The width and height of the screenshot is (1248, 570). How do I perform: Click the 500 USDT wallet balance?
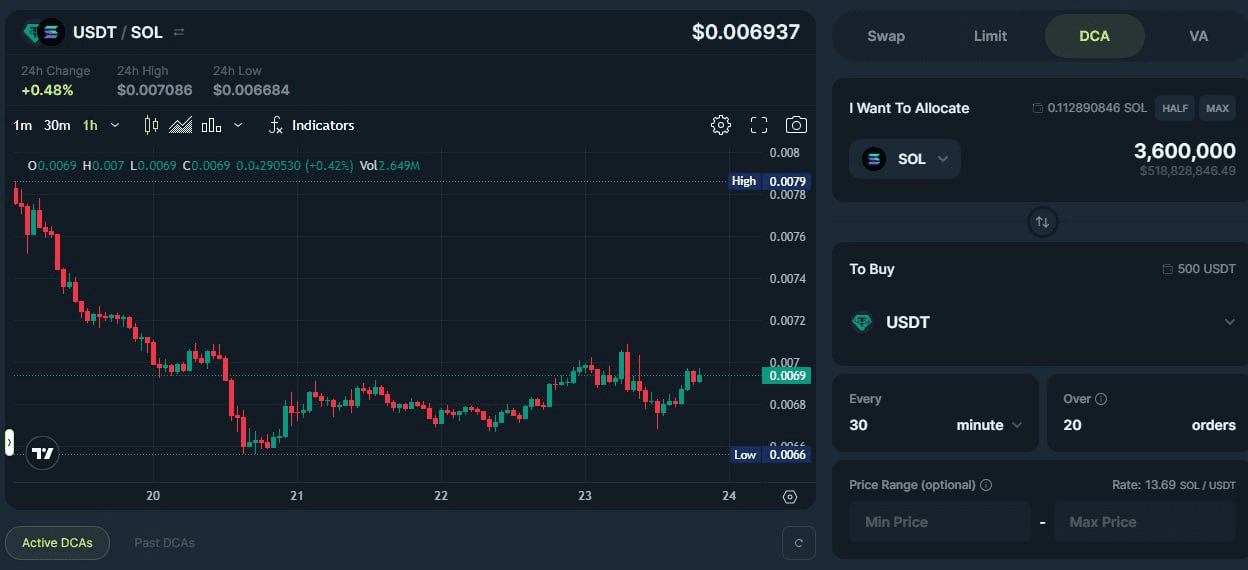click(x=1206, y=269)
